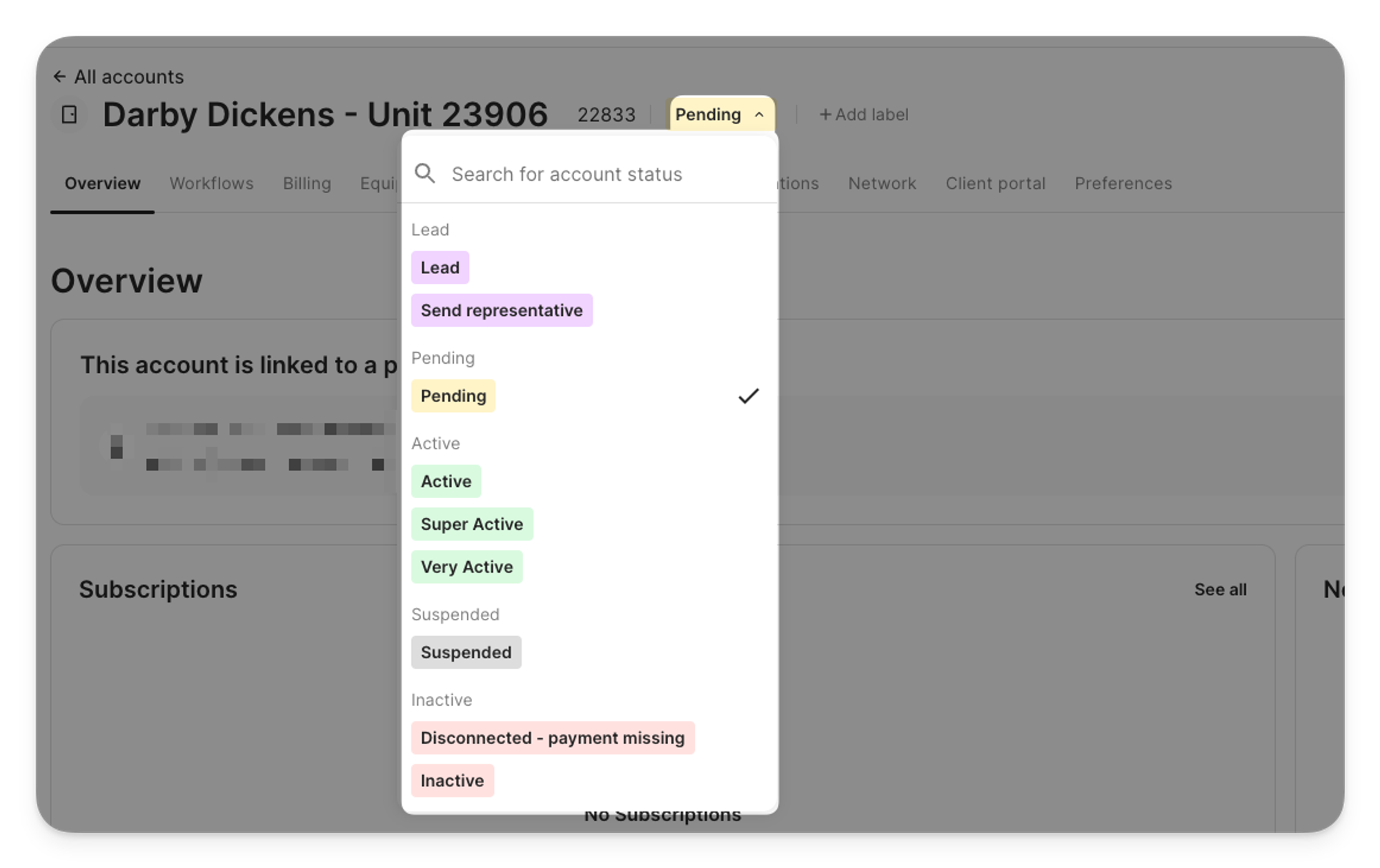Switch to the Network tab
Viewport: 1380px width, 868px height.
click(x=882, y=184)
